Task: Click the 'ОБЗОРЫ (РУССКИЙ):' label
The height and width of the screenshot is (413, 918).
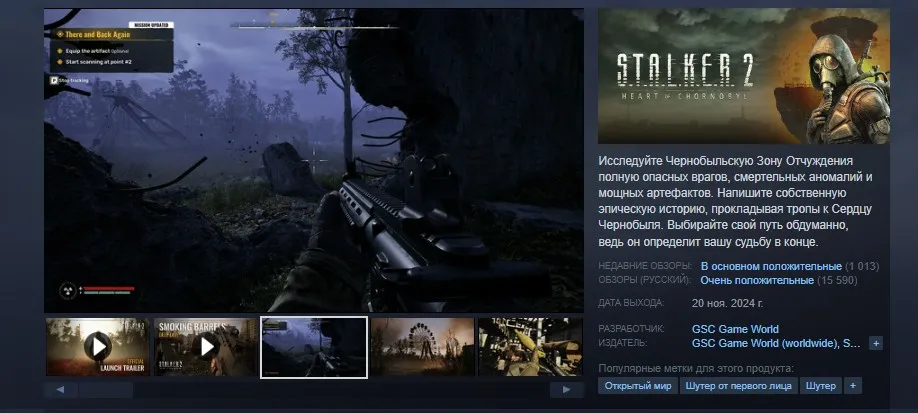Action: coord(645,280)
